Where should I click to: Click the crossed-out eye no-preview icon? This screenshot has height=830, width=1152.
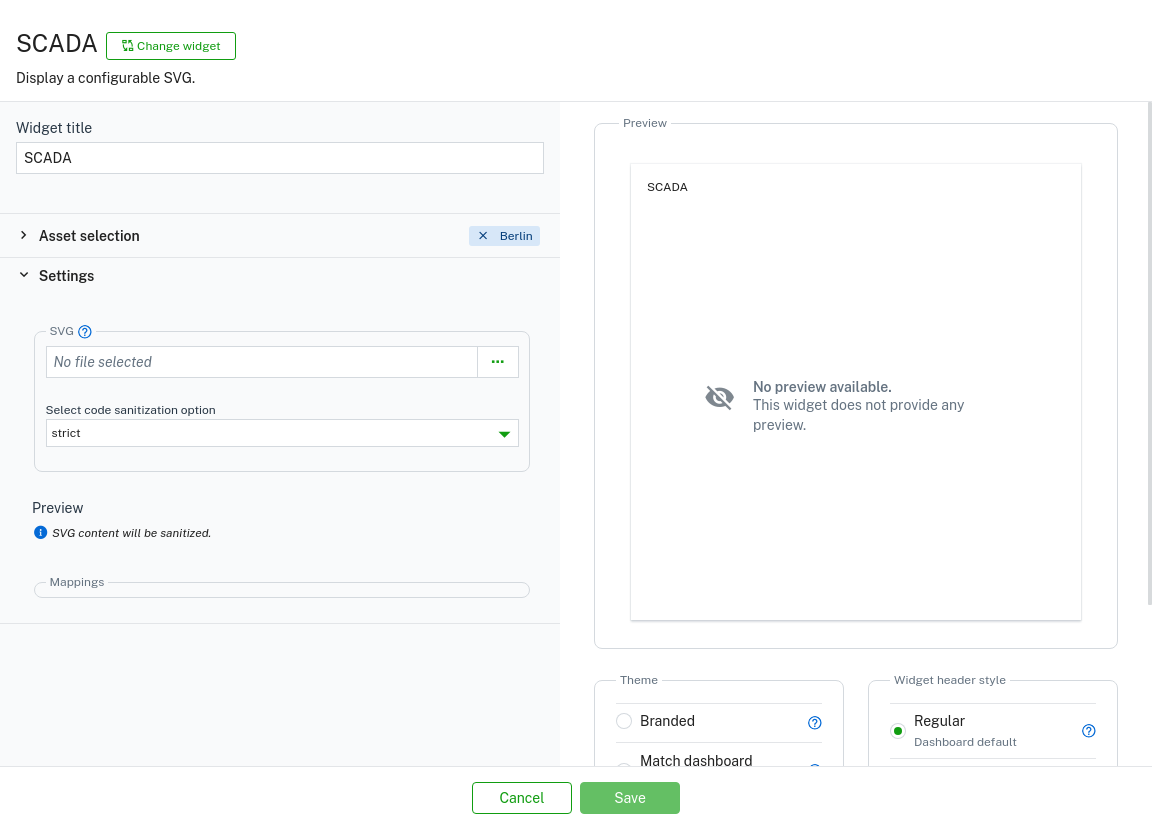click(x=719, y=397)
